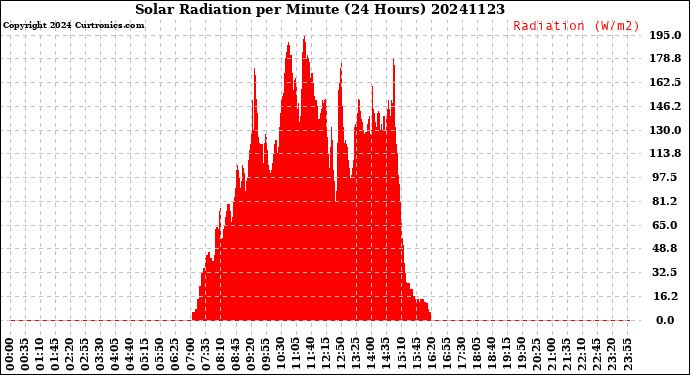Click the 17:30 time axis label
Screen dimensions: 690x375
point(461,355)
